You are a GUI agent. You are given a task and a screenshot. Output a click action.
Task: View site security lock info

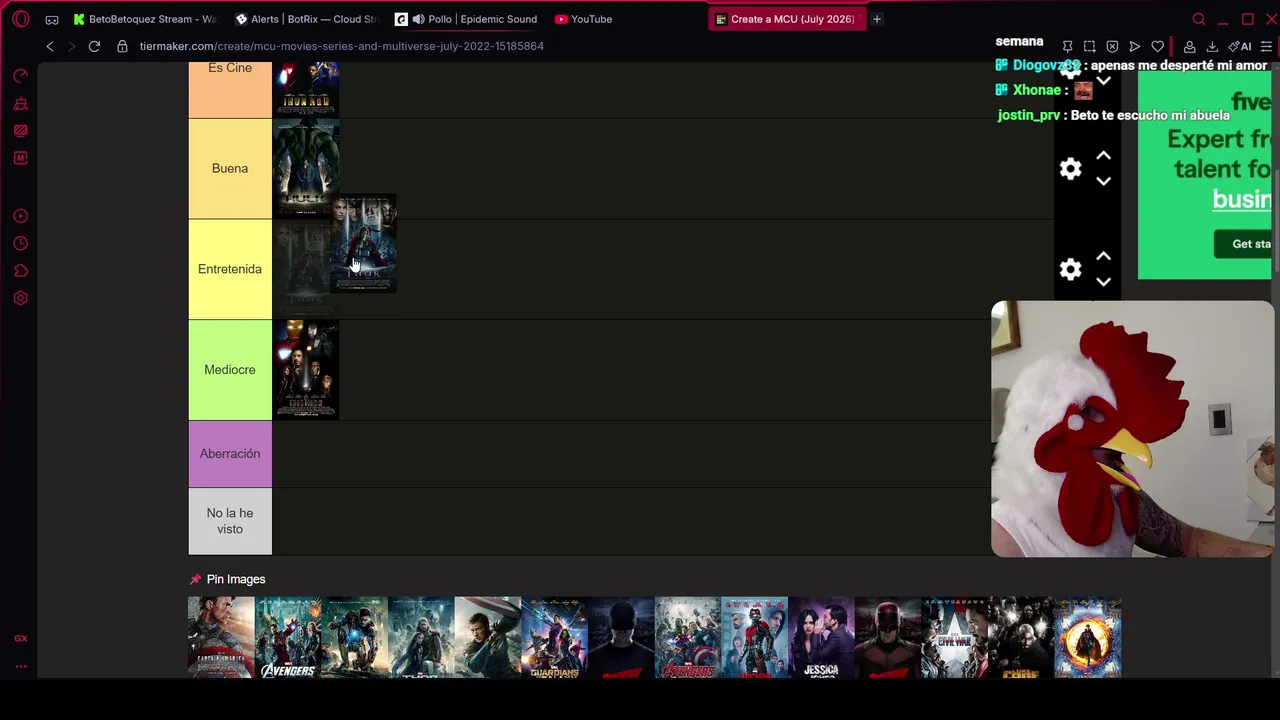tap(122, 46)
